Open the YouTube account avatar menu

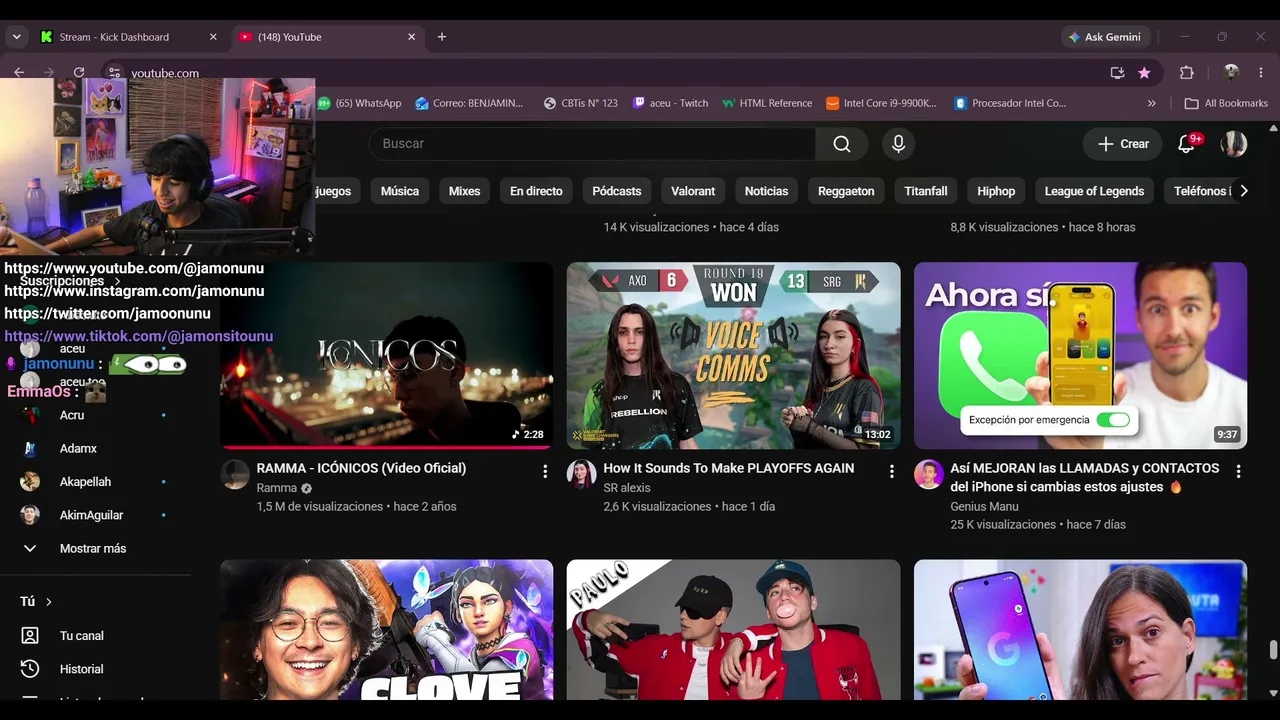click(x=1234, y=144)
